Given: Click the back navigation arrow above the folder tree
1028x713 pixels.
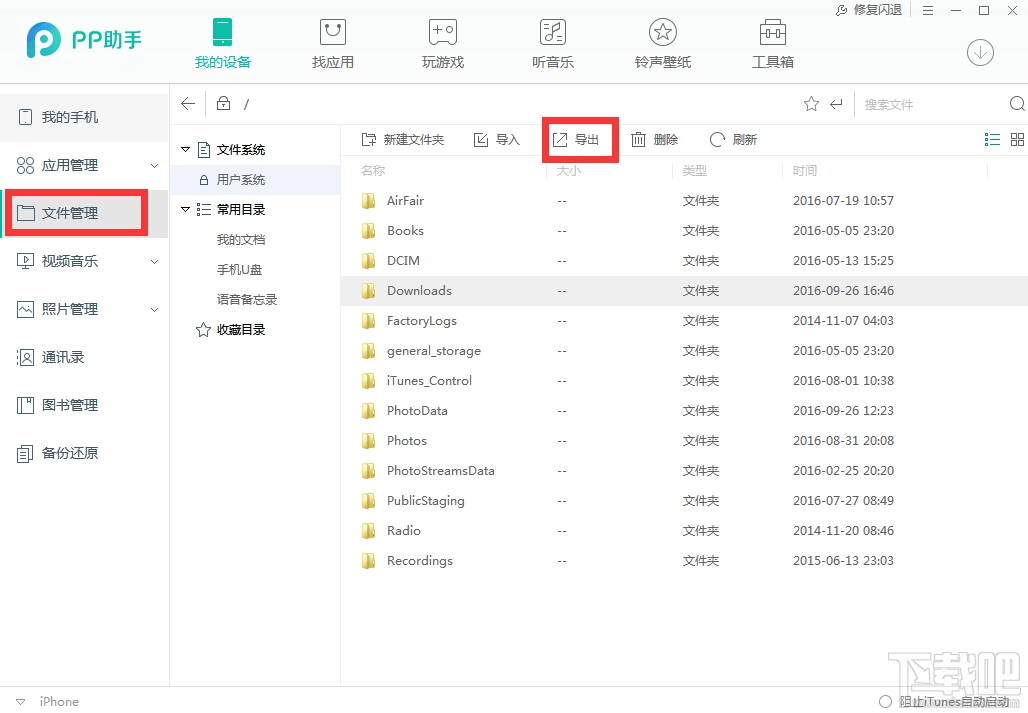Looking at the screenshot, I should pyautogui.click(x=188, y=103).
